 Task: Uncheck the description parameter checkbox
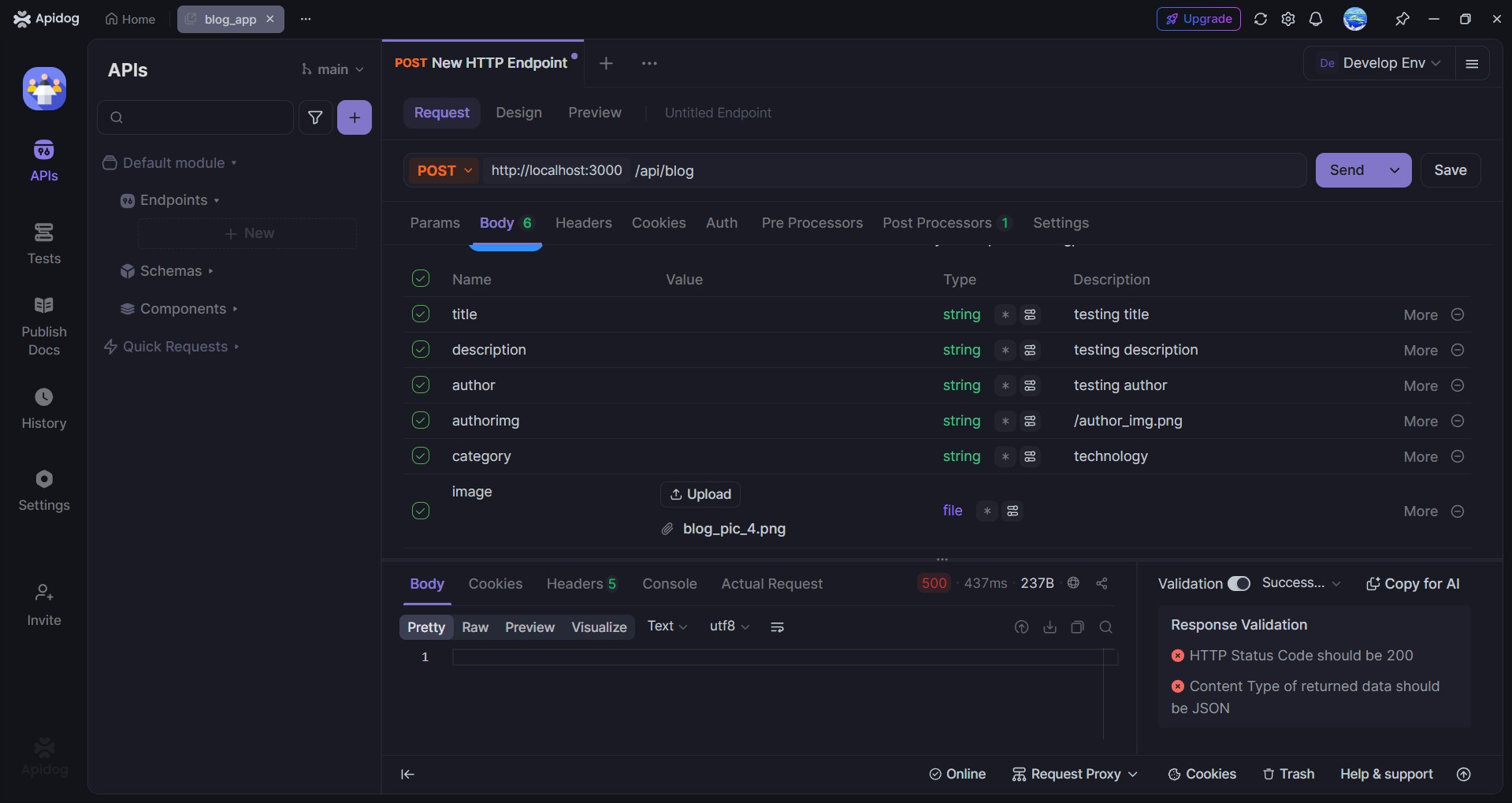[421, 349]
